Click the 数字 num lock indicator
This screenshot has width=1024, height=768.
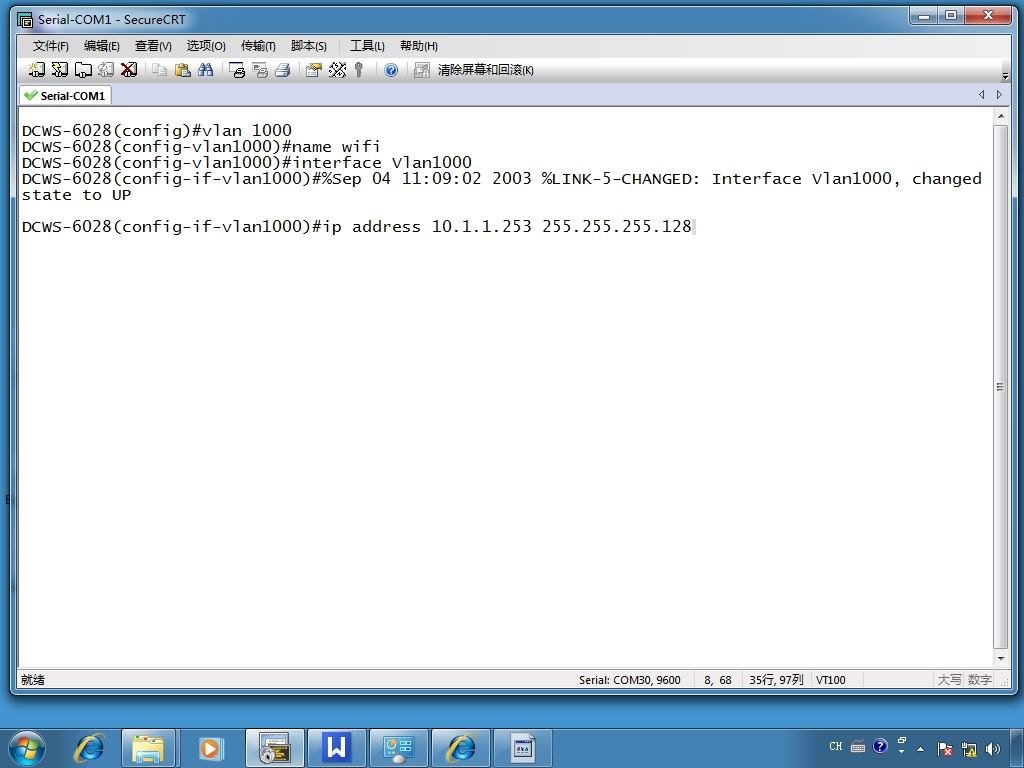(x=980, y=680)
